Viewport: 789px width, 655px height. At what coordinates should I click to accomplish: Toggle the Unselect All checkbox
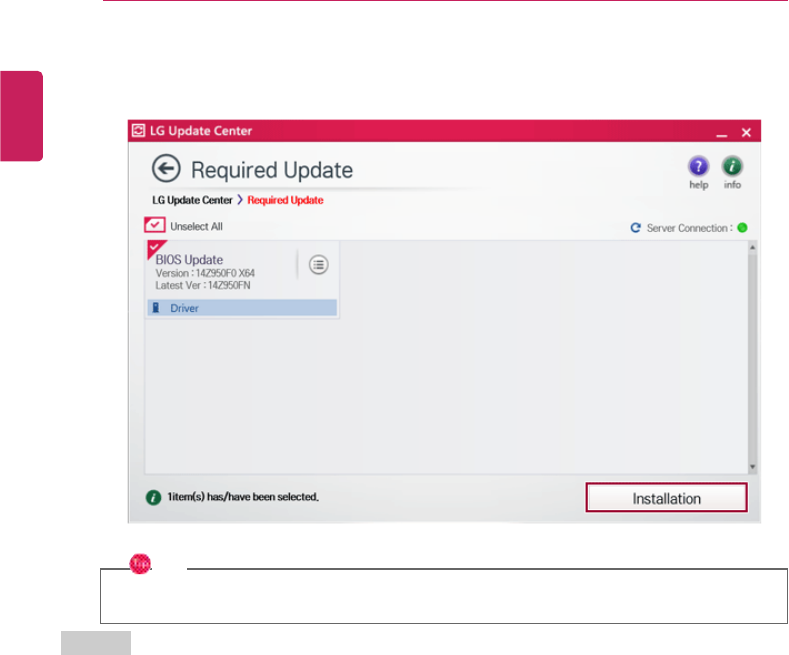(154, 225)
